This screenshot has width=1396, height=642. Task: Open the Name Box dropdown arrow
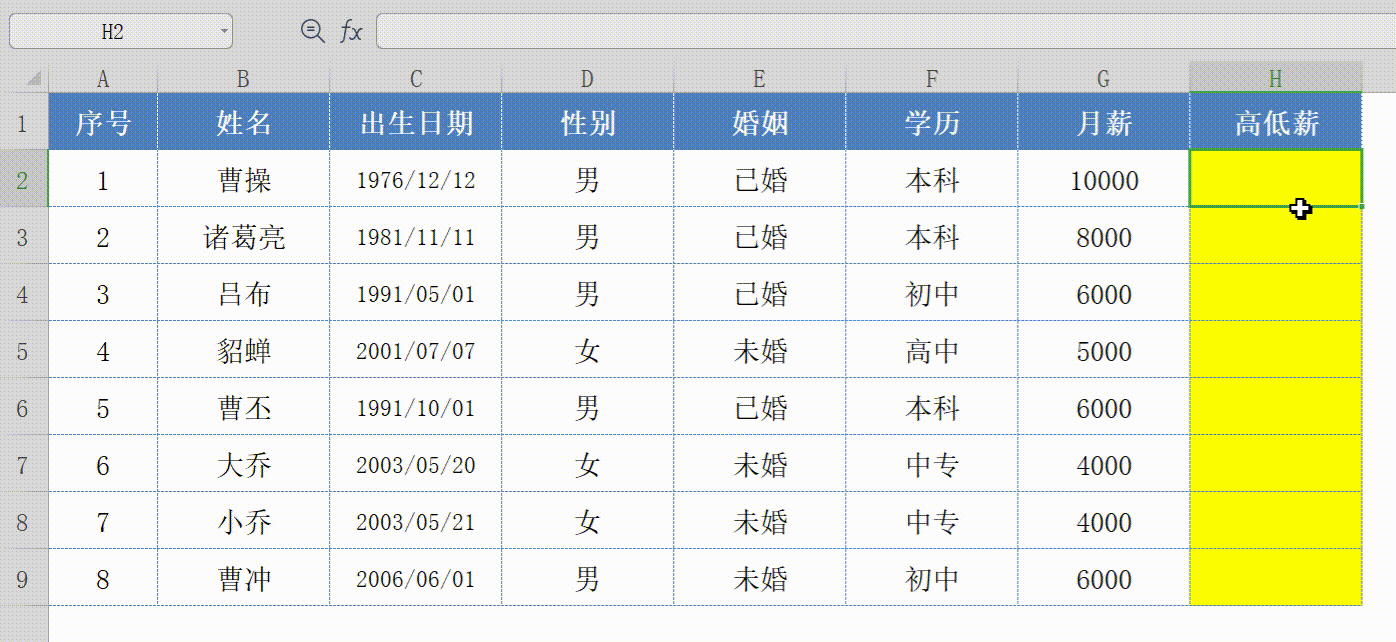pyautogui.click(x=224, y=33)
